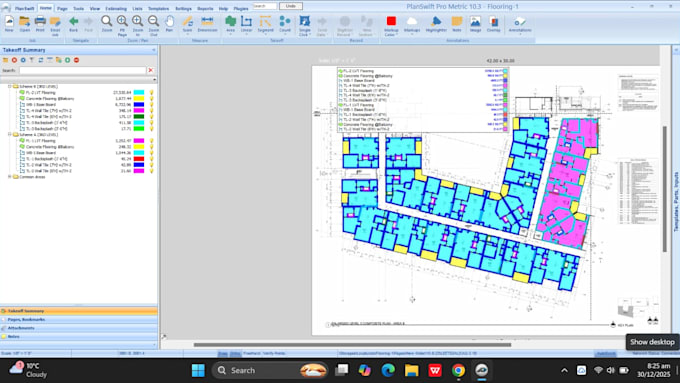
Task: Open the Annotations tool
Action: [x=520, y=24]
